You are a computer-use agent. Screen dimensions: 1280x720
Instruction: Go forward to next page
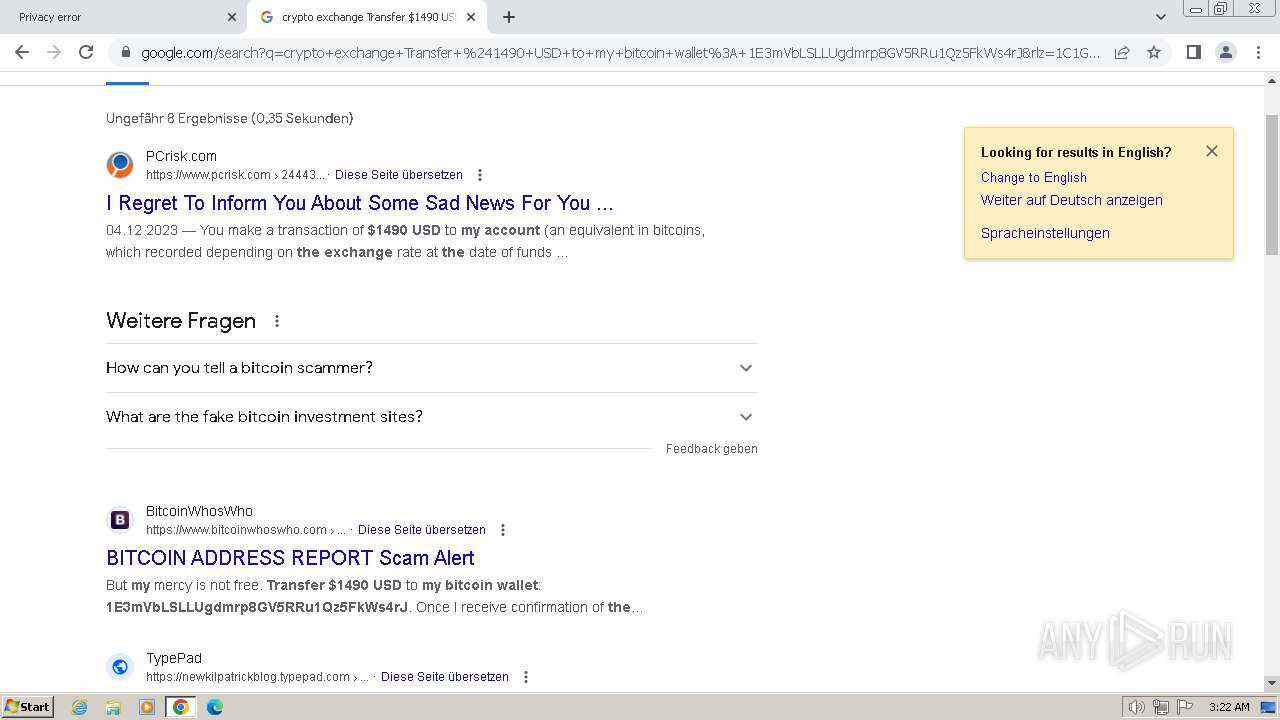click(54, 52)
